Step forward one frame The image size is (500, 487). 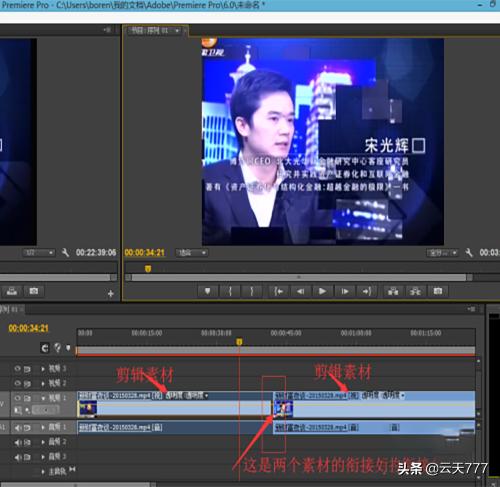coord(345,291)
